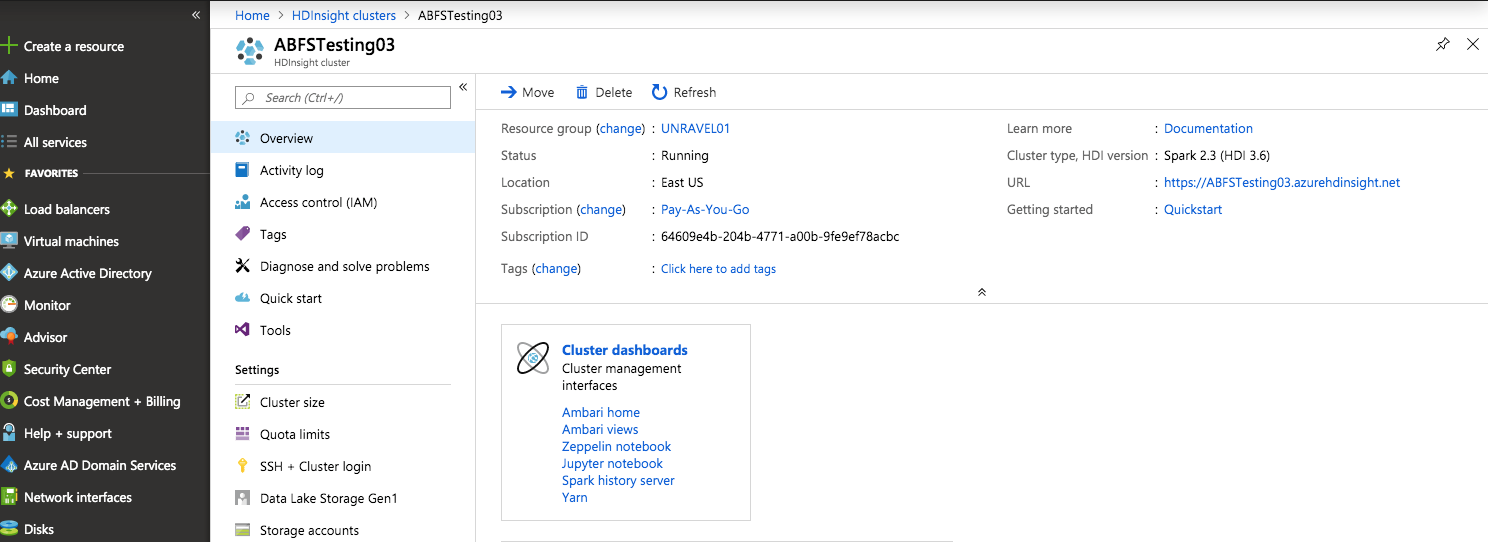
Task: Click the Create a resource plus icon
Action: (9, 46)
